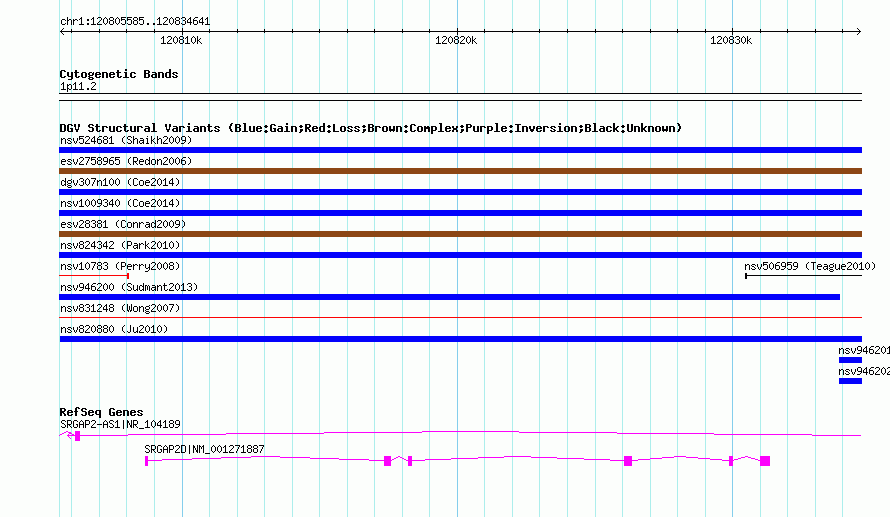Click the thin red line for nsv831248

click(x=460, y=318)
